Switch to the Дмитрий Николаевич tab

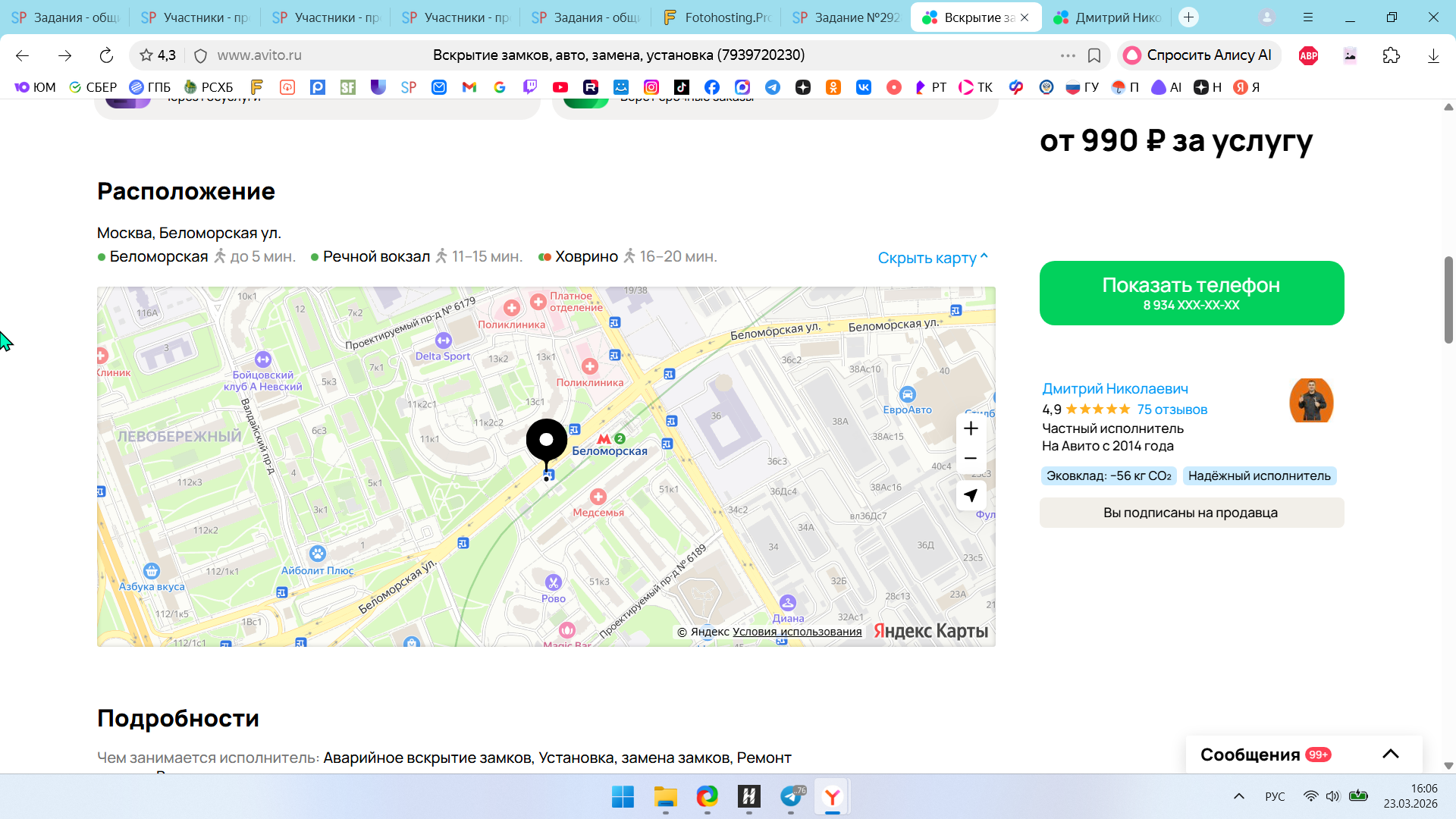[1108, 17]
